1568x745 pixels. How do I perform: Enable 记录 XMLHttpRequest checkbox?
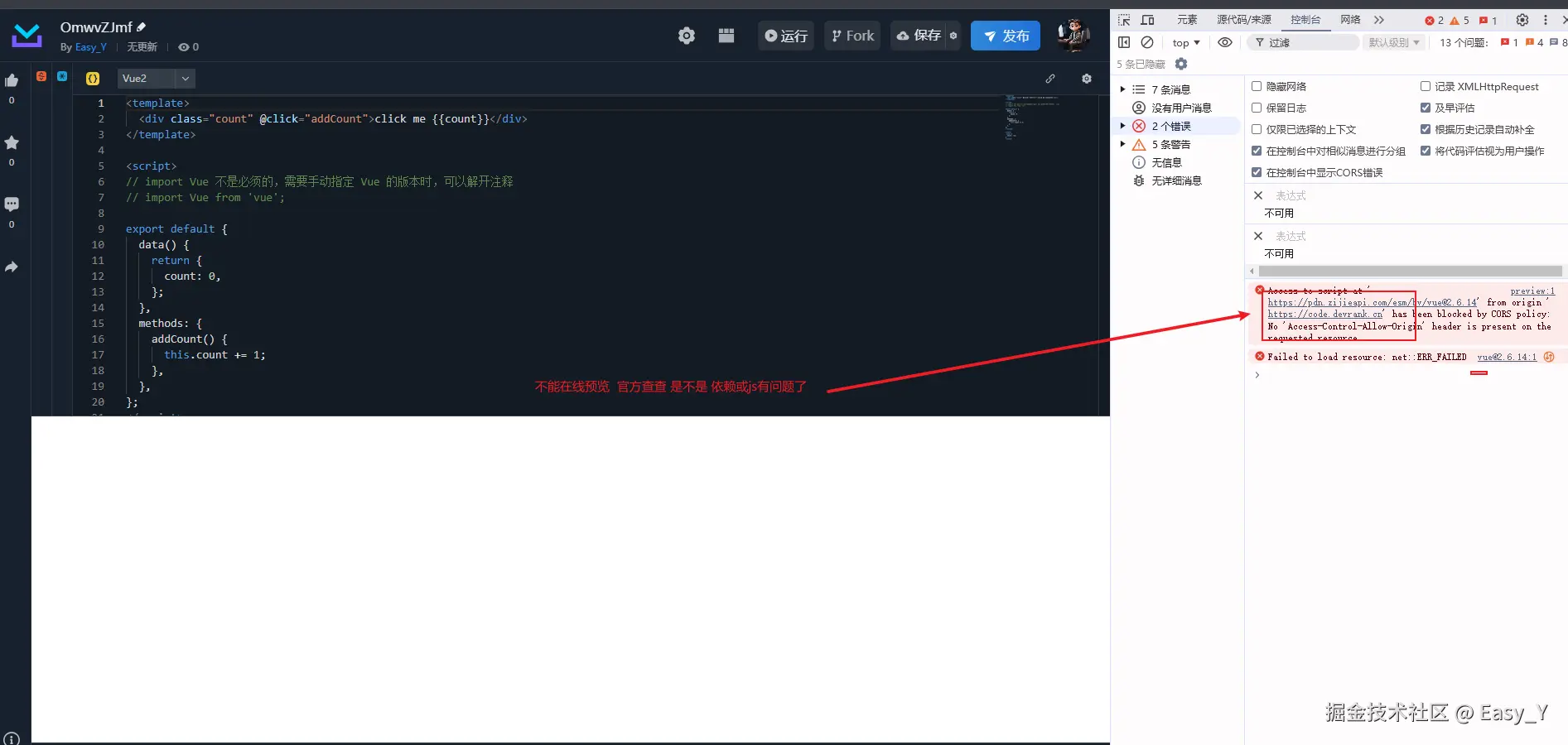pyautogui.click(x=1426, y=86)
